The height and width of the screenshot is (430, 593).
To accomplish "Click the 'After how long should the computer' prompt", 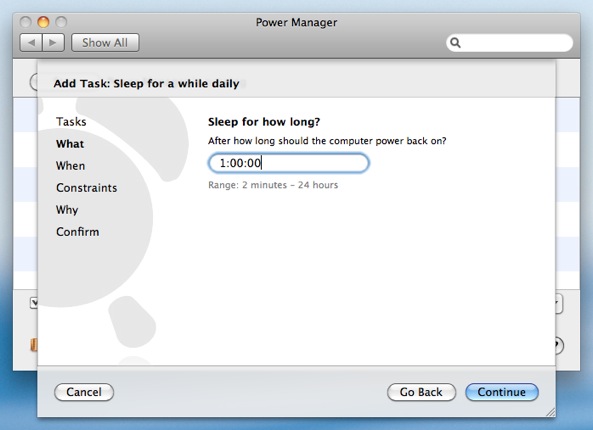I will point(327,141).
